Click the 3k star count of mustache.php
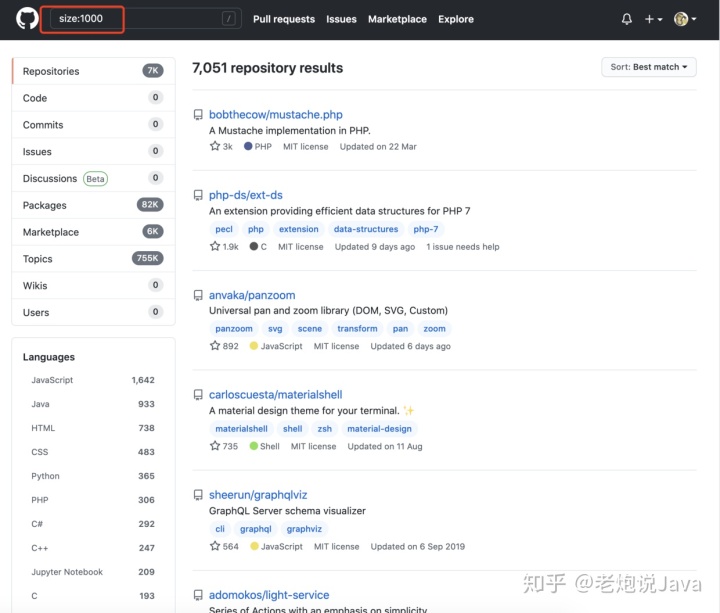This screenshot has width=720, height=613. coord(221,146)
